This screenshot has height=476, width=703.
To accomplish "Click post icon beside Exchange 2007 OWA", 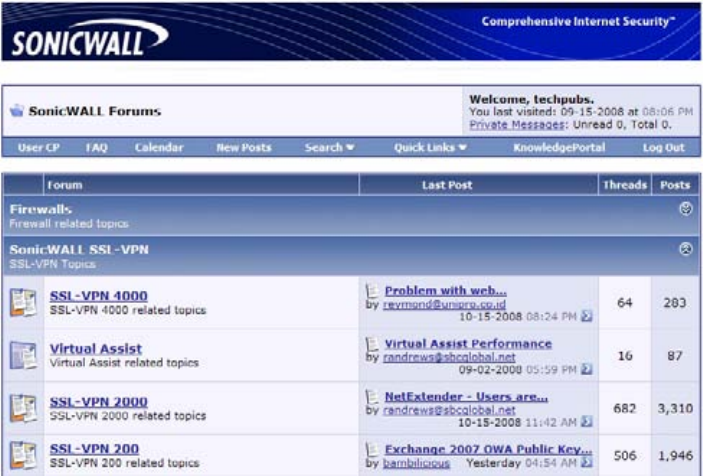I will (372, 449).
